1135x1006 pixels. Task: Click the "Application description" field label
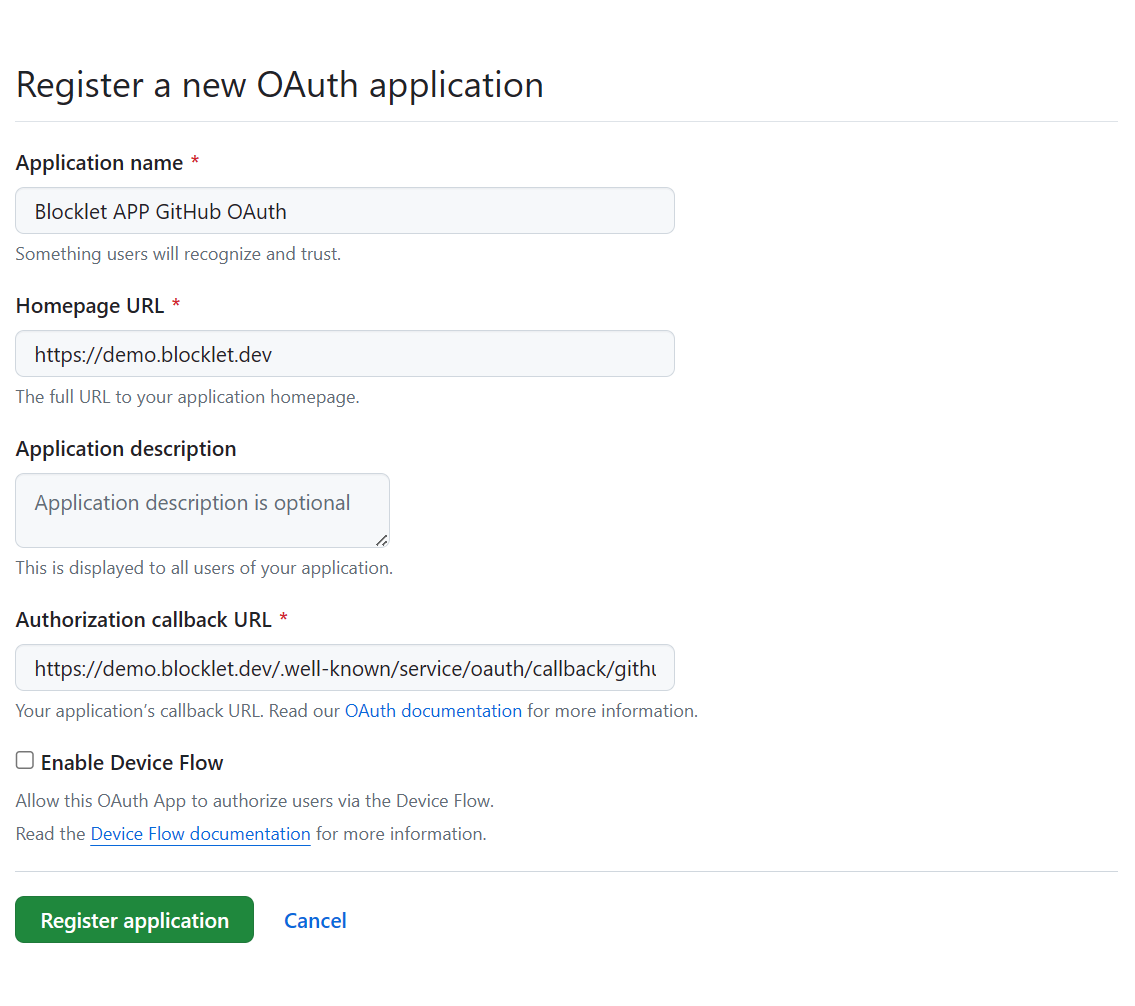pos(126,449)
